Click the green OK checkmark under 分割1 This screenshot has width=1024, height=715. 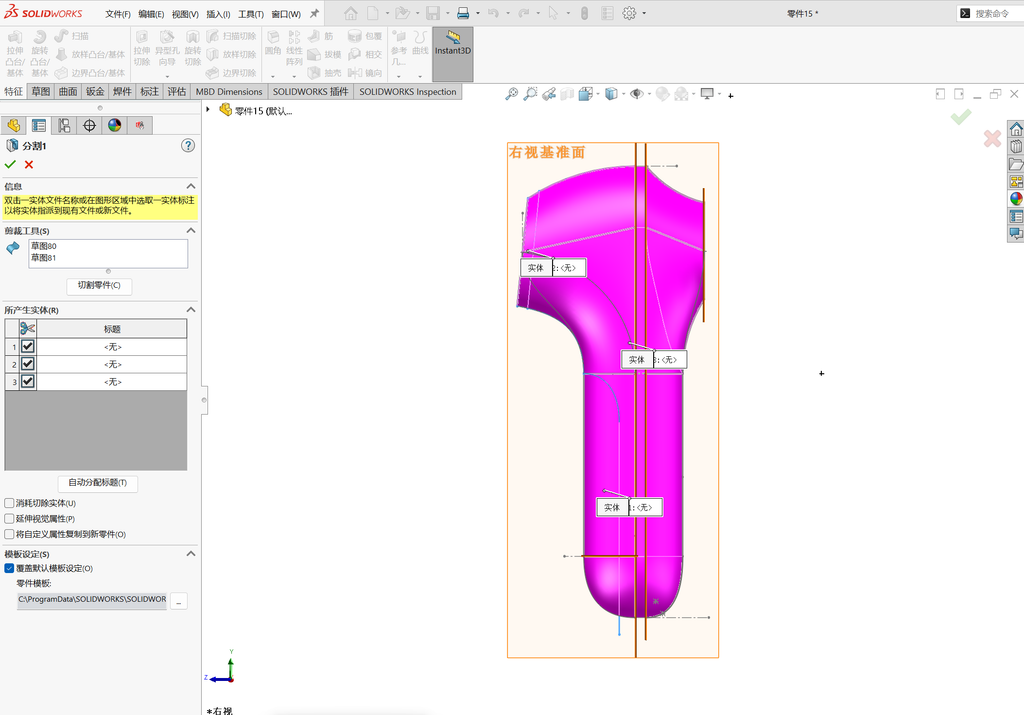pyautogui.click(x=10, y=165)
